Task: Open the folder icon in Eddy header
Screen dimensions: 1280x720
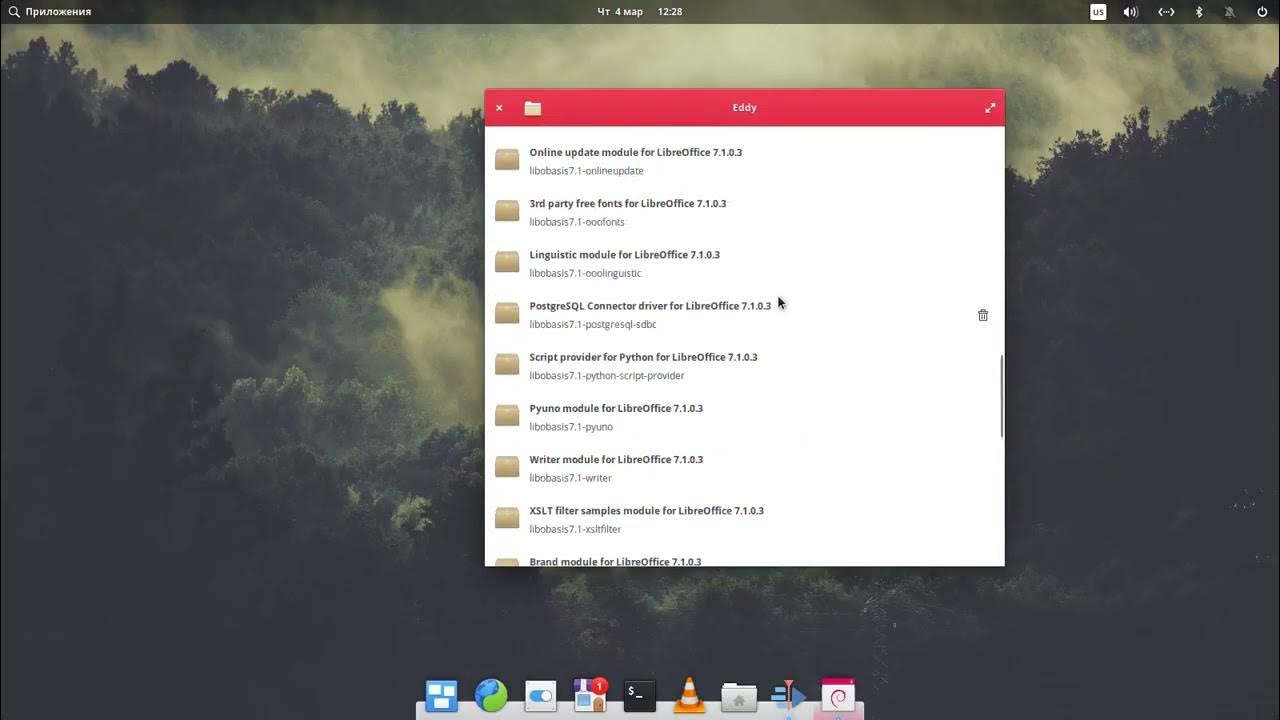Action: [x=532, y=108]
